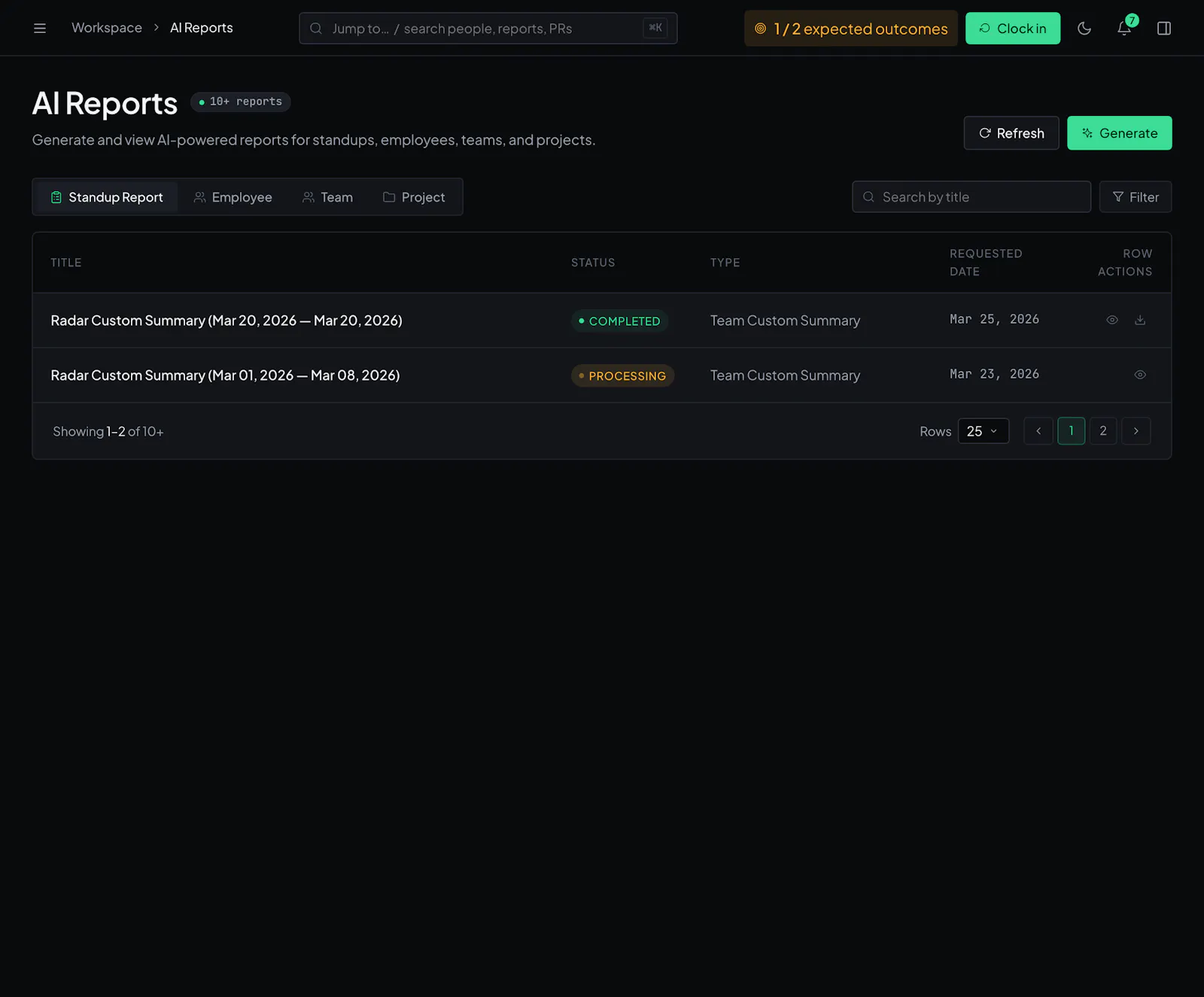Switch to the Project tab
Viewport: 1204px width, 997px height.
point(414,197)
